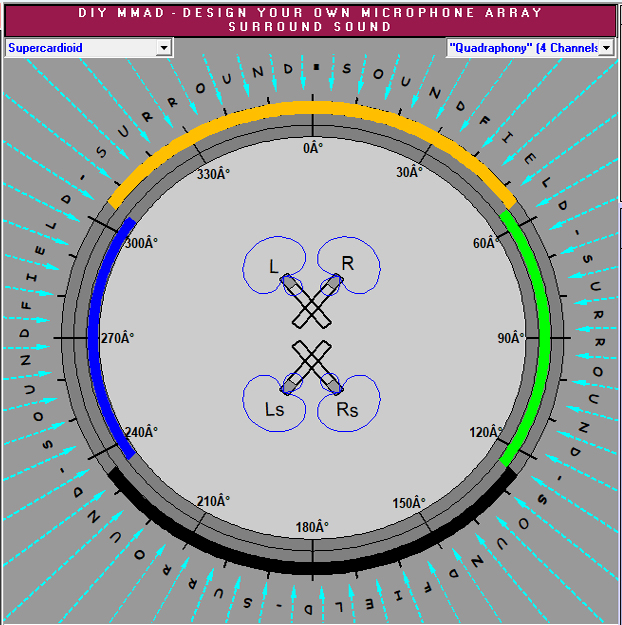Image resolution: width=622 pixels, height=625 pixels.
Task: Click the orange front coverage arc
Action: [312, 108]
